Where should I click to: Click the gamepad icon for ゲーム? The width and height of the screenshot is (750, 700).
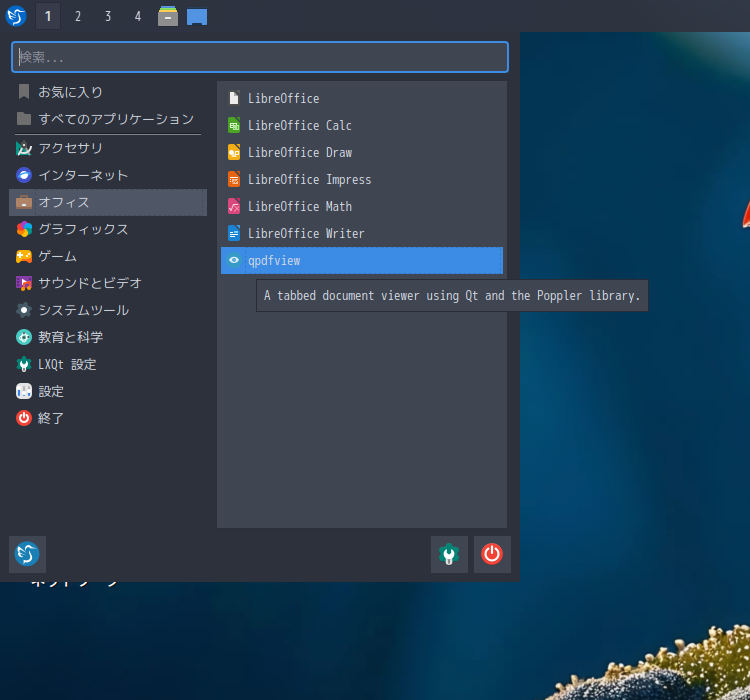pos(24,256)
